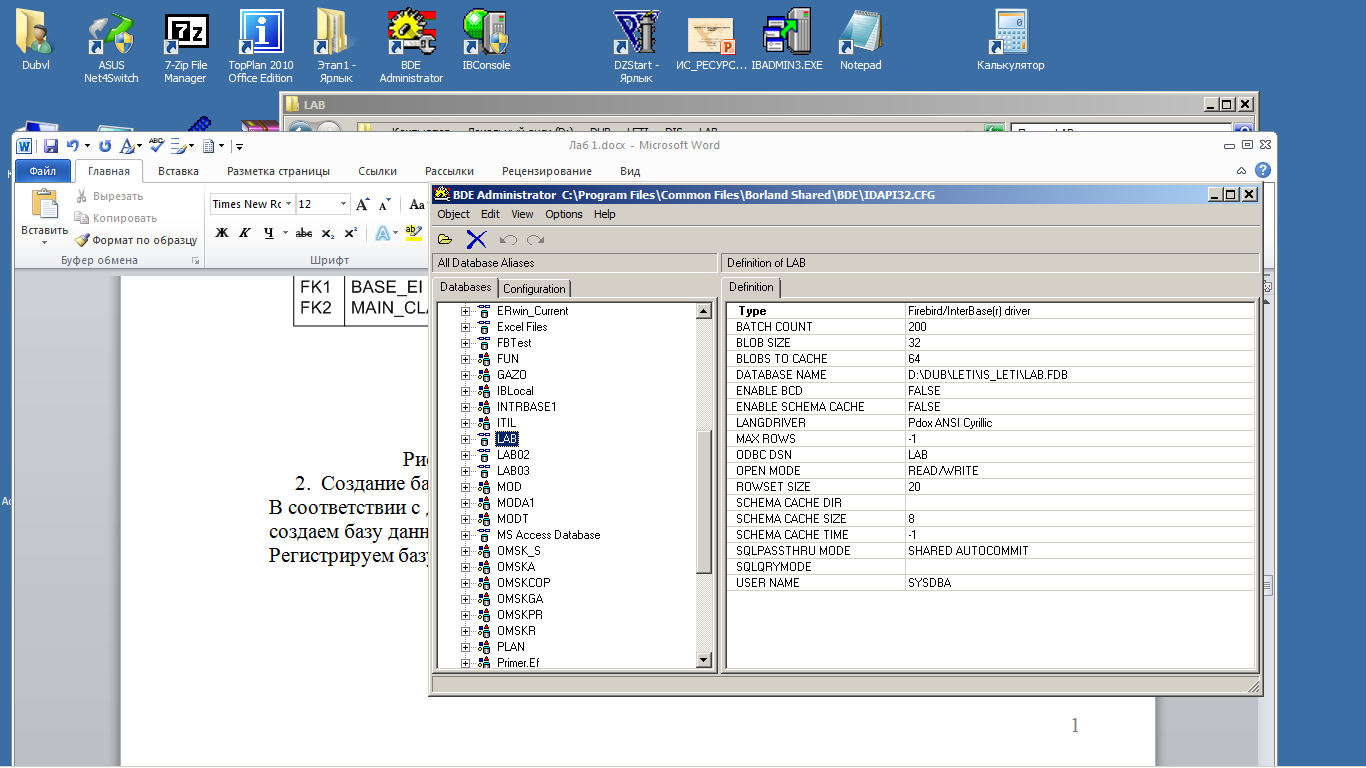Click the Format Painter brush icon
The image size is (1366, 768).
(x=82, y=240)
